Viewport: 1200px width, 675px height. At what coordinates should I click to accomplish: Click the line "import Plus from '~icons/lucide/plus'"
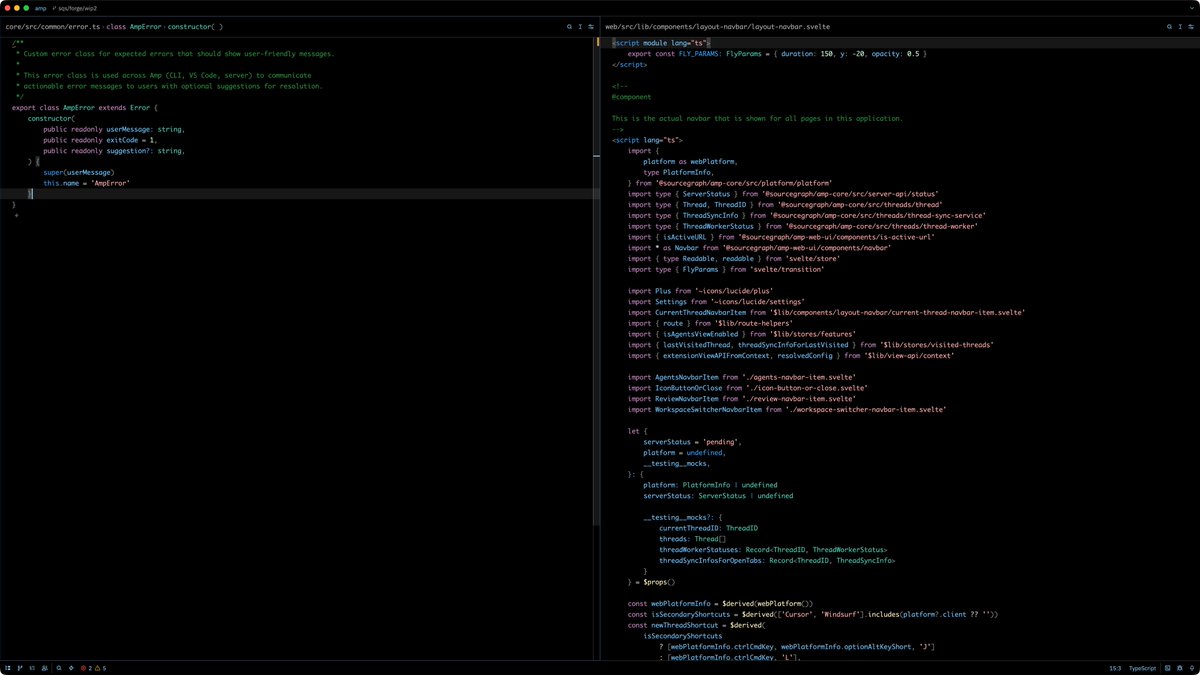point(701,291)
